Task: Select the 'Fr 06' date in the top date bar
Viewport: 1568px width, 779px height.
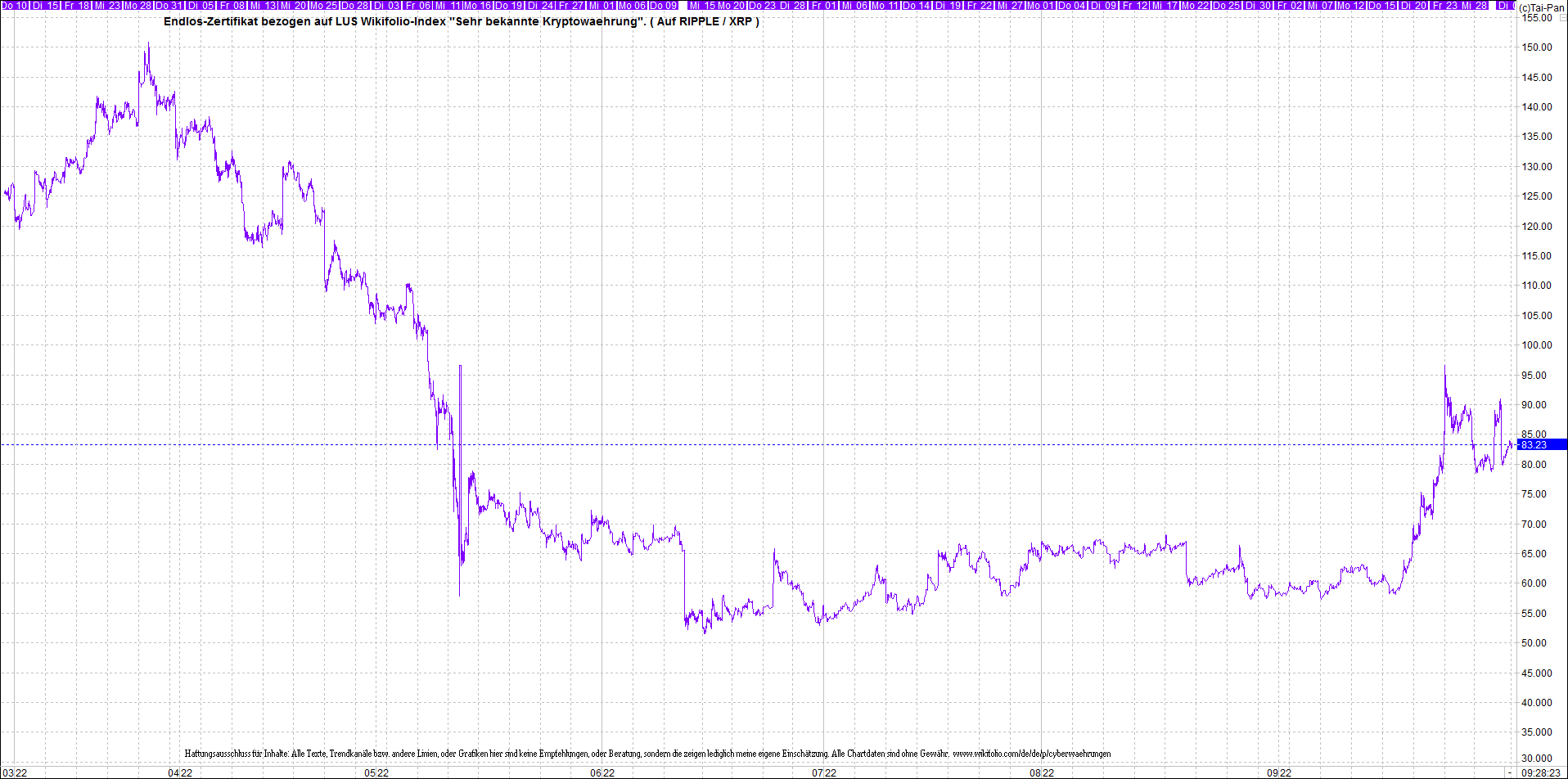Action: pyautogui.click(x=418, y=5)
